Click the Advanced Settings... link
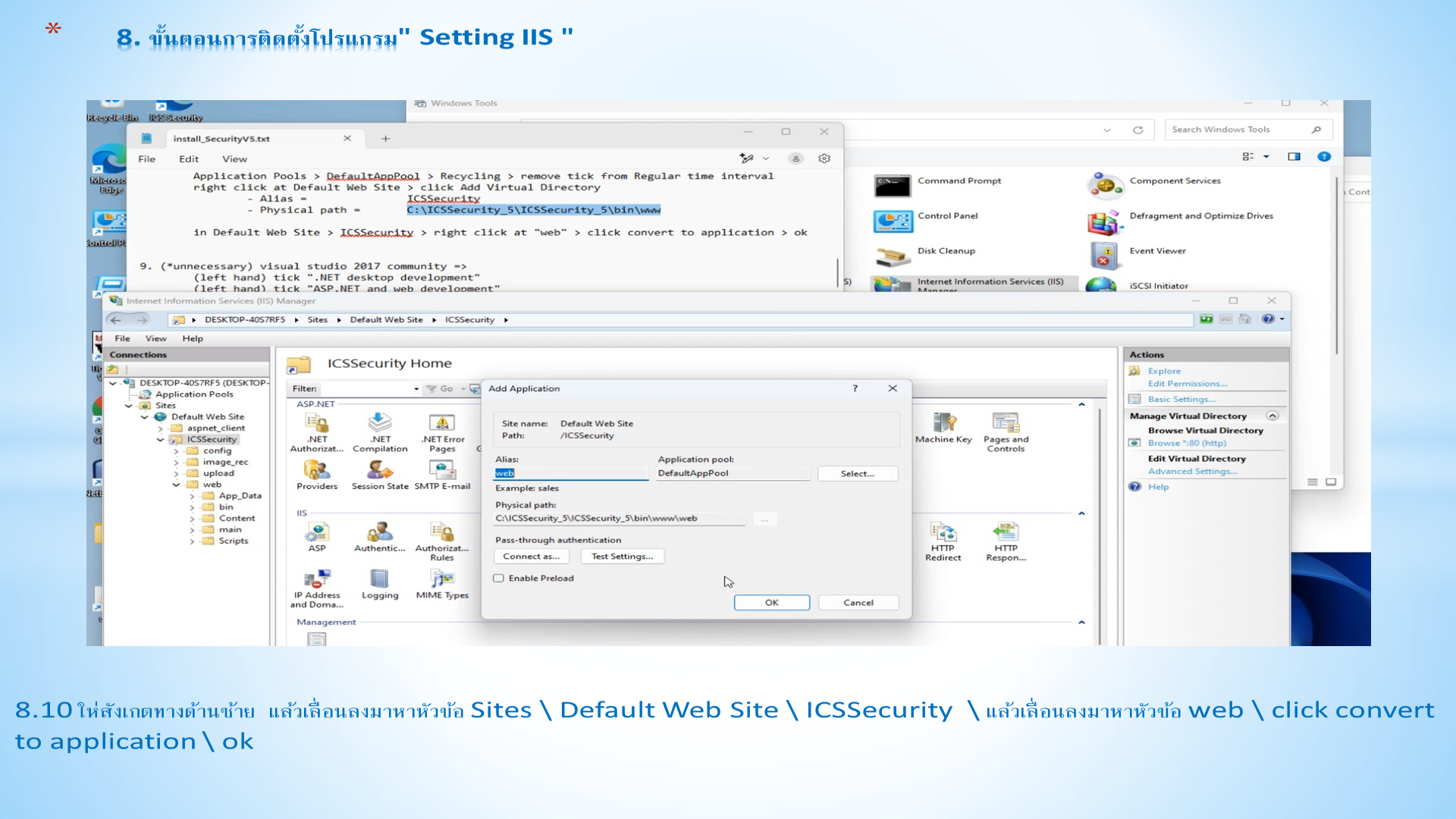The width and height of the screenshot is (1456, 819). pyautogui.click(x=1192, y=472)
